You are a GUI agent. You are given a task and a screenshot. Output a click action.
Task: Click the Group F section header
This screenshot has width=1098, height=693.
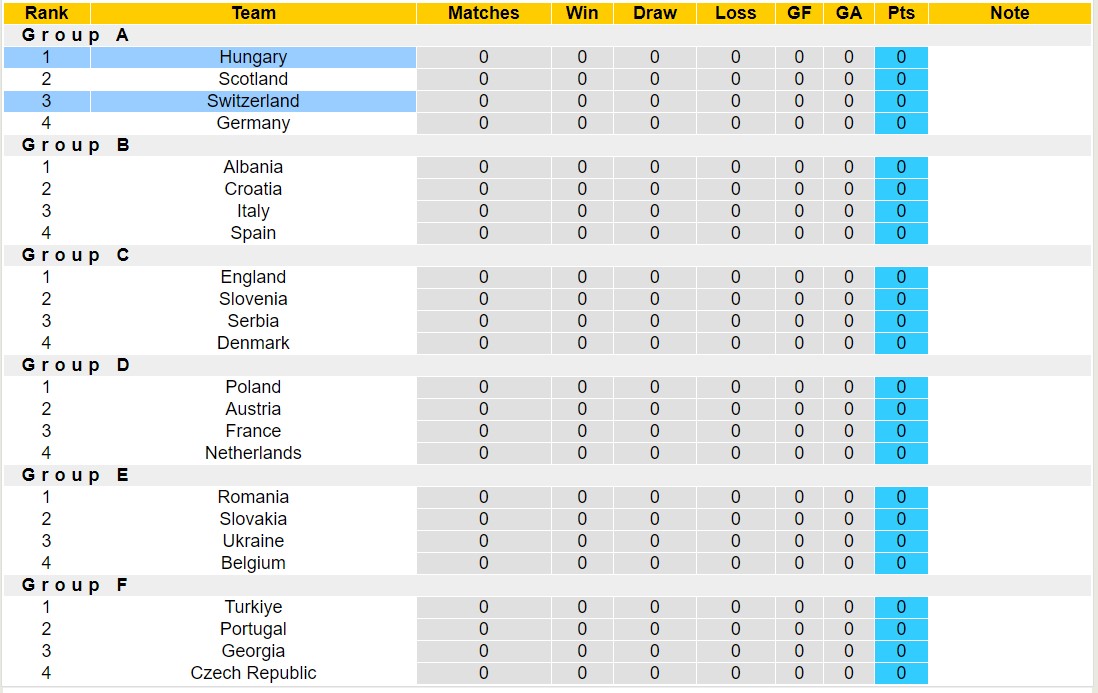[x=76, y=585]
